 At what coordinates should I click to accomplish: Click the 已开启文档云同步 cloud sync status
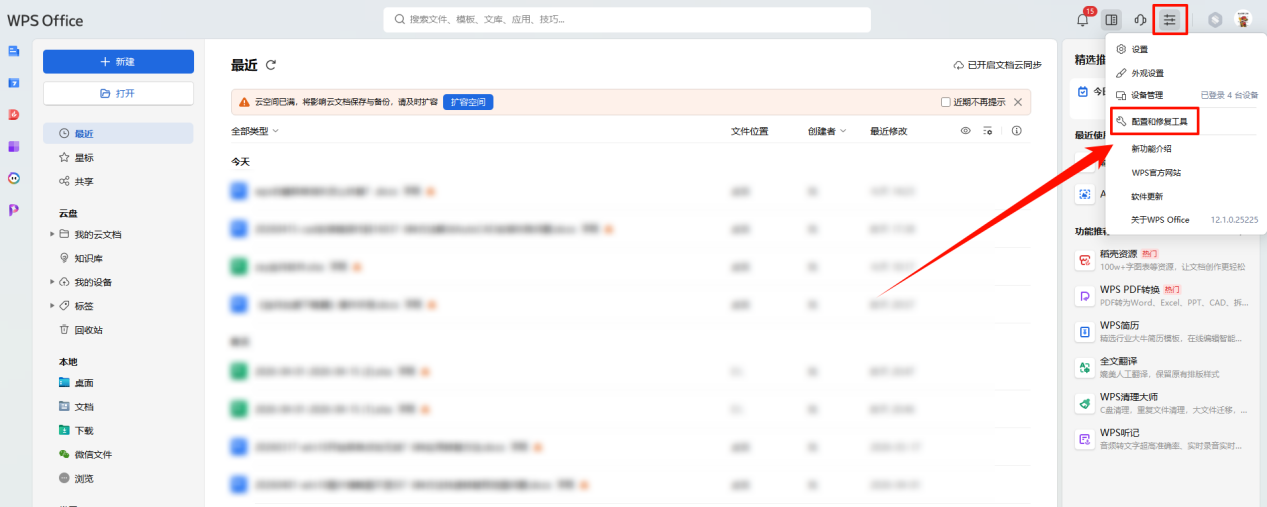(997, 65)
